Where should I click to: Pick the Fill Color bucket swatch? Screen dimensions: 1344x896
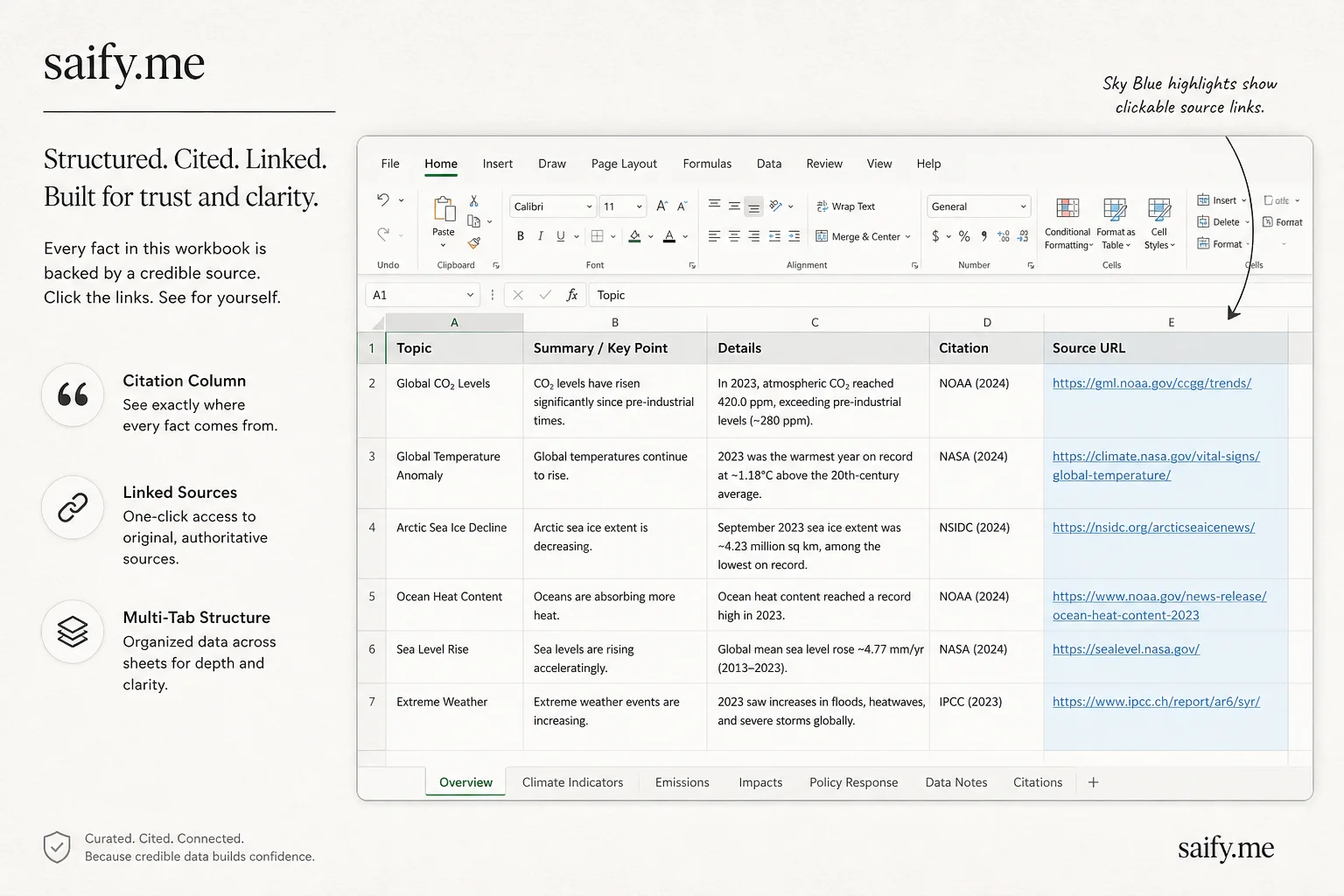click(x=635, y=236)
